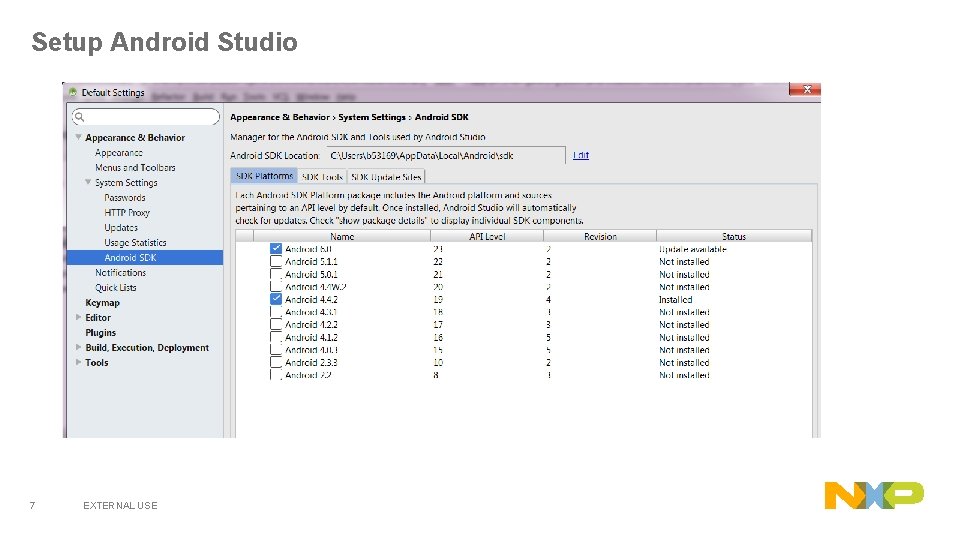The height and width of the screenshot is (540, 960).
Task: Expand Build, Execution, Deployment section
Action: click(x=78, y=347)
